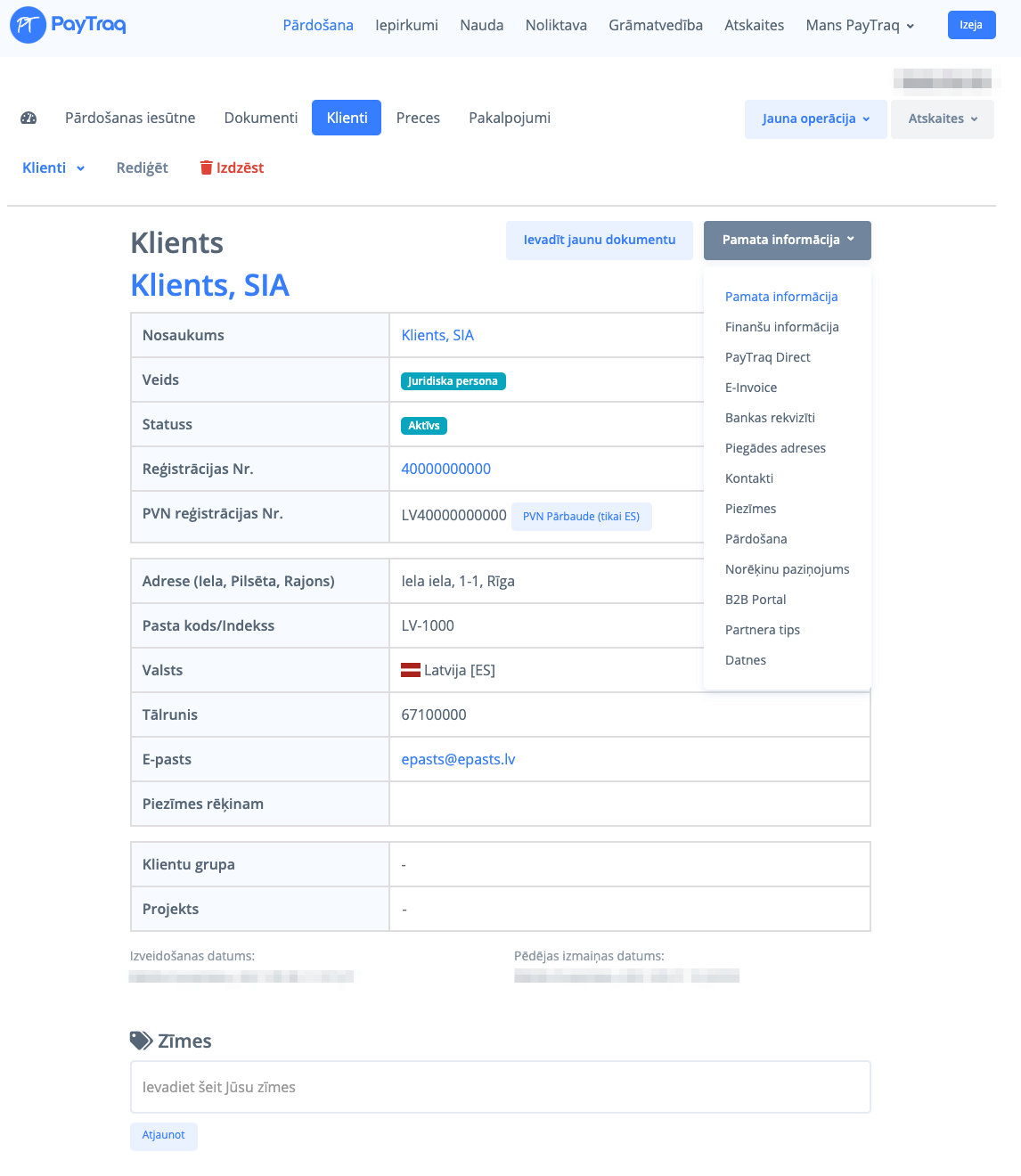Select Pārdošana entry in dropdown list
The image size is (1021, 1176).
pos(756,539)
